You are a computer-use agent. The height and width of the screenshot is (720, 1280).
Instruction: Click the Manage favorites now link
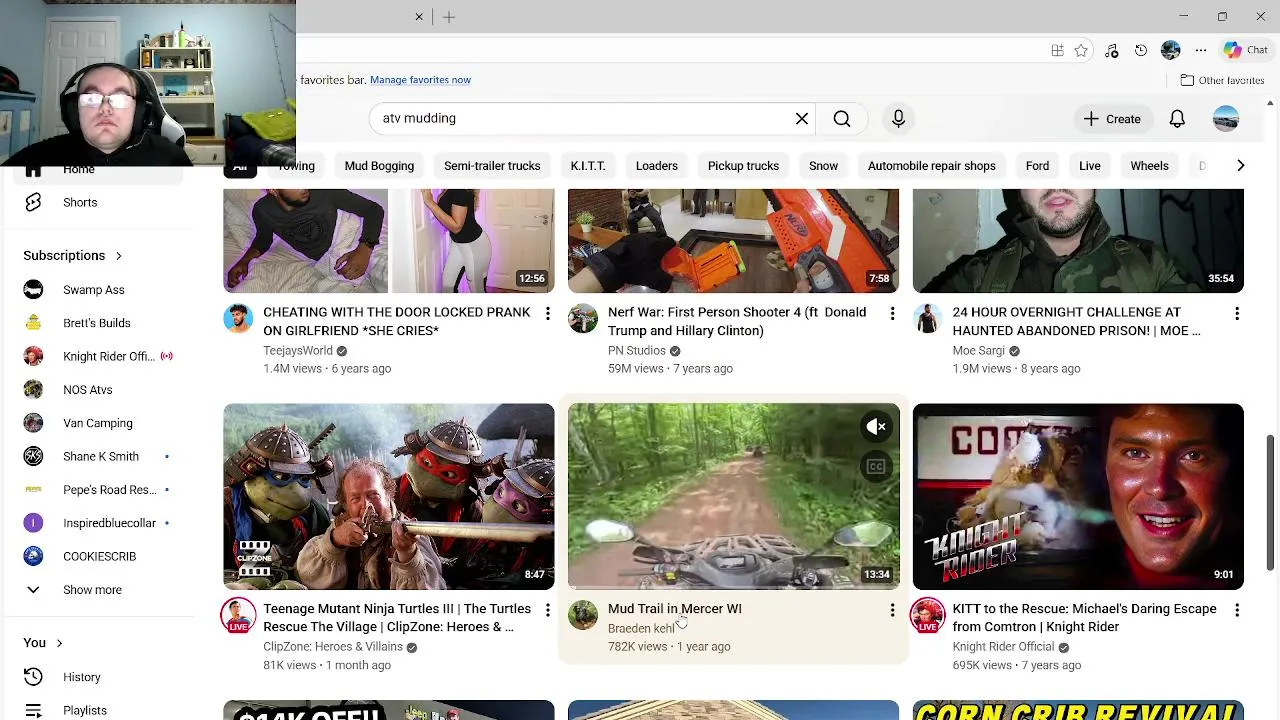point(420,80)
